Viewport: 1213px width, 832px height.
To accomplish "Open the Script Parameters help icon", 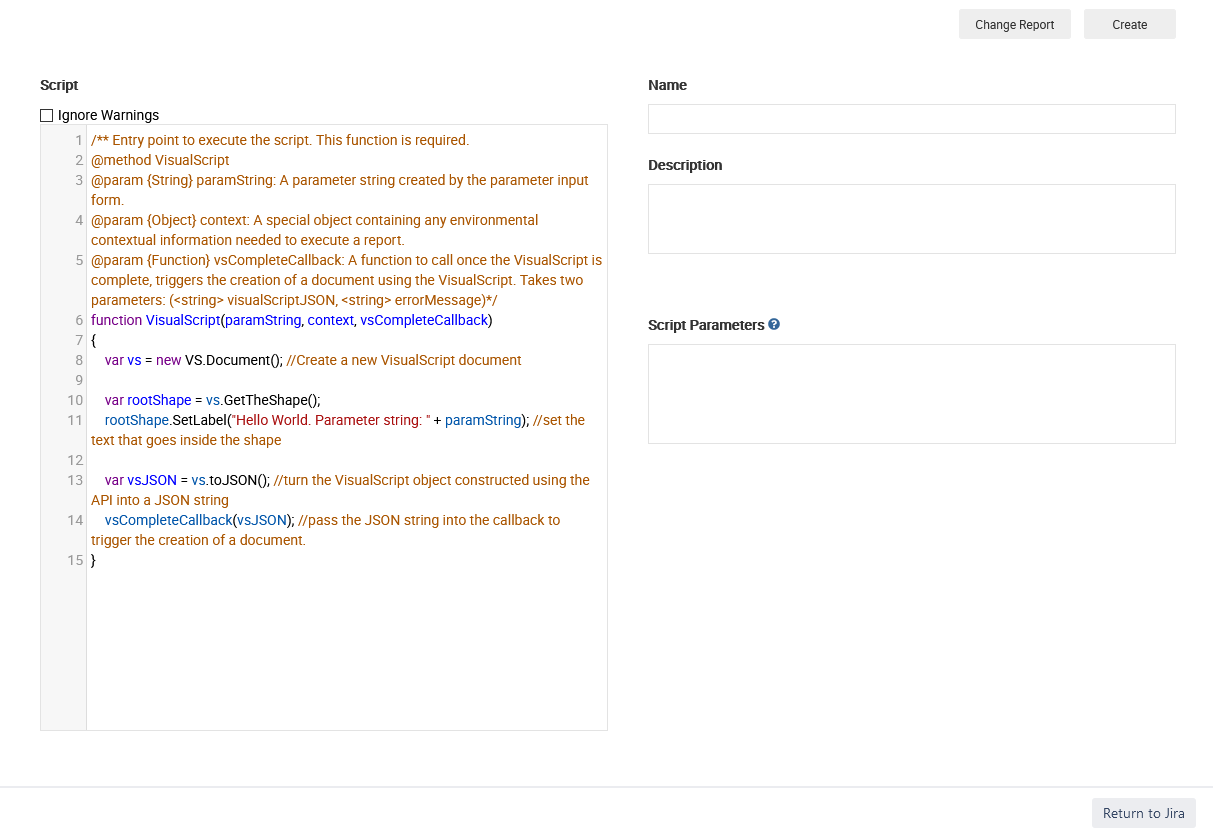I will pyautogui.click(x=773, y=324).
